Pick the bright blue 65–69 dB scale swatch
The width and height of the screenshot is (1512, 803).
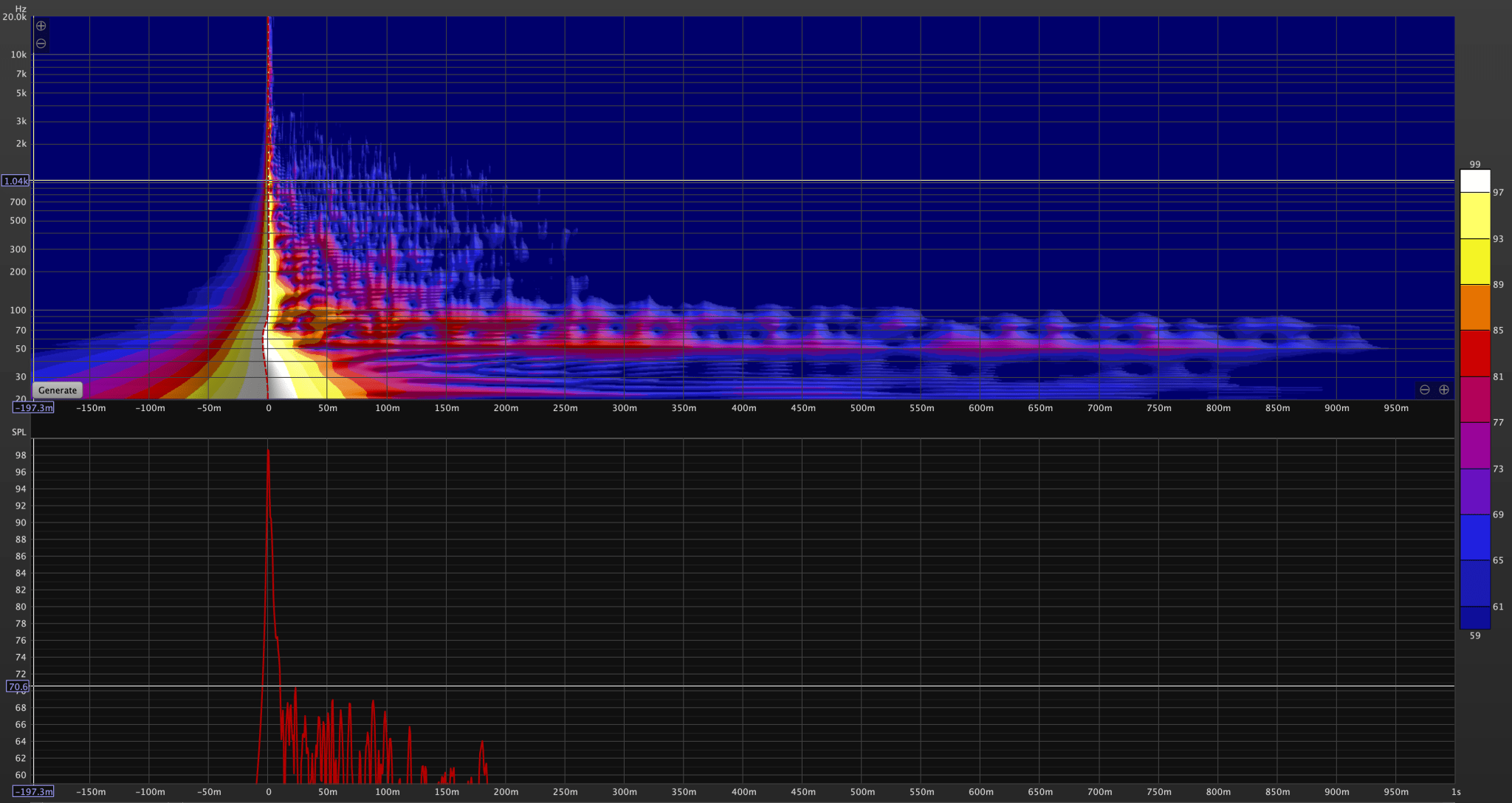(x=1475, y=537)
